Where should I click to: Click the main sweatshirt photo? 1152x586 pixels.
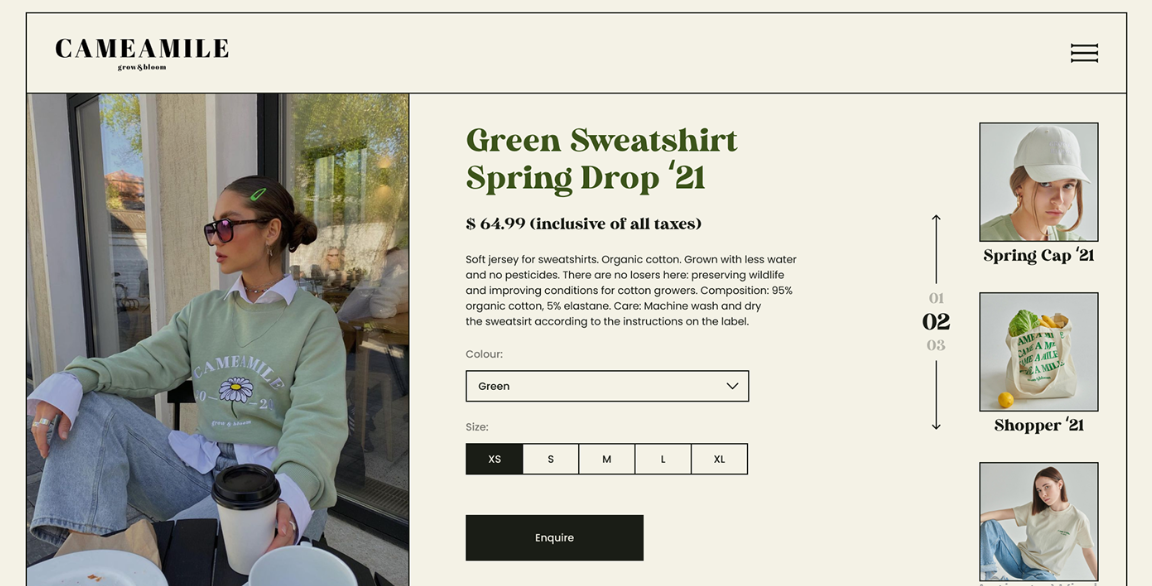pos(216,339)
